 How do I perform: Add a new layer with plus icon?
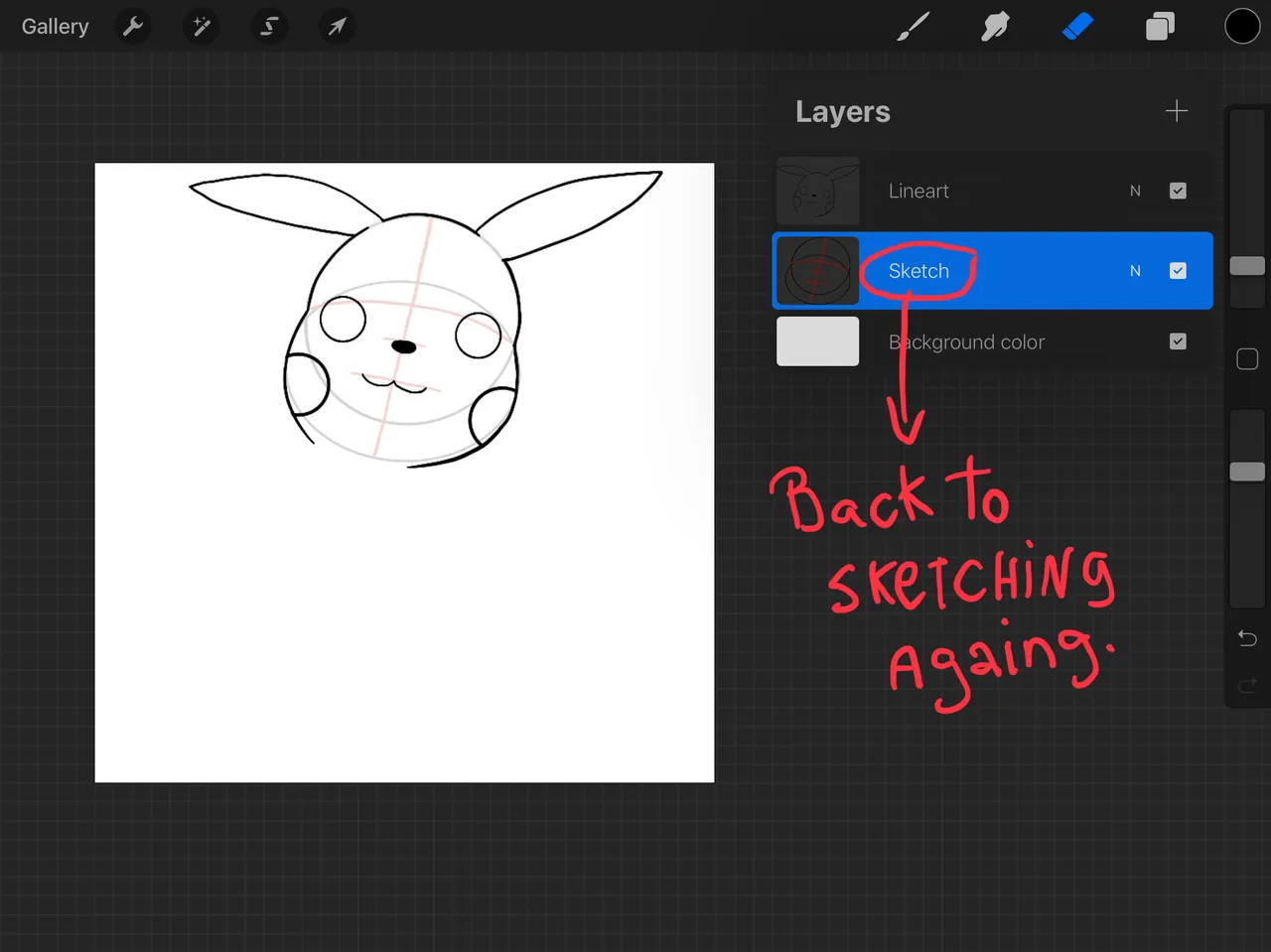point(1177,111)
